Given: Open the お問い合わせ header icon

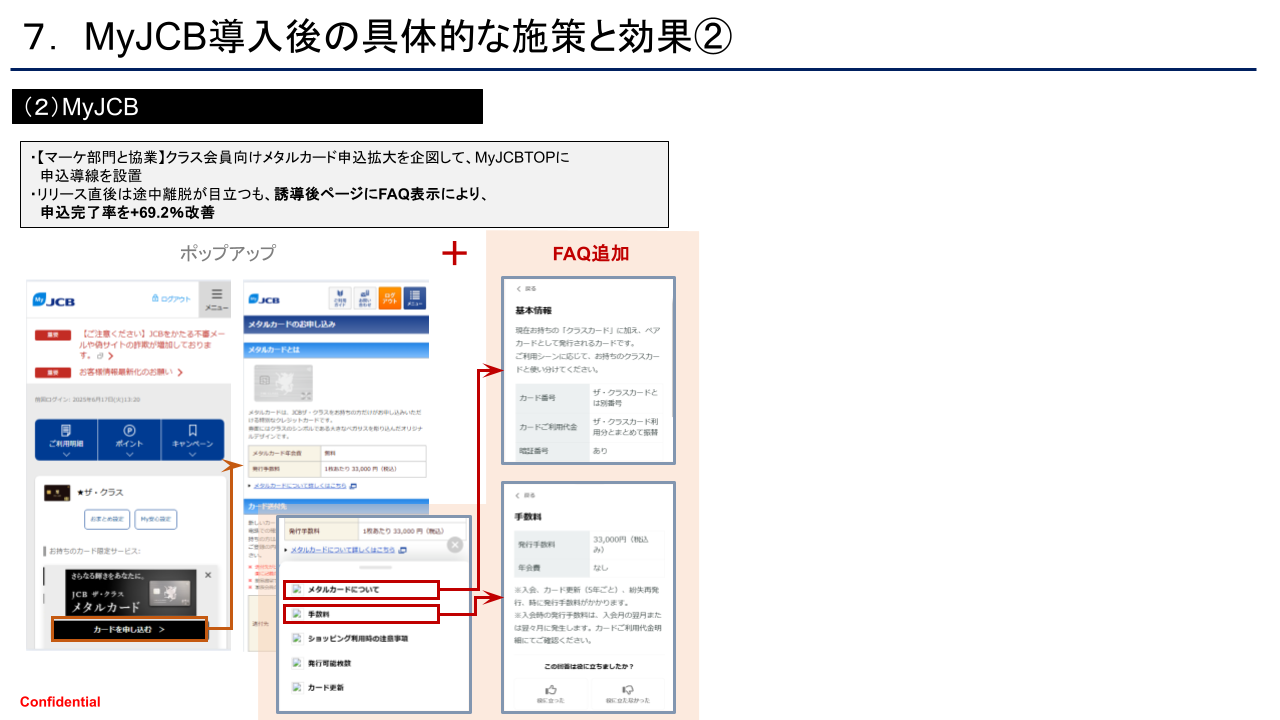Looking at the screenshot, I should tap(364, 298).
